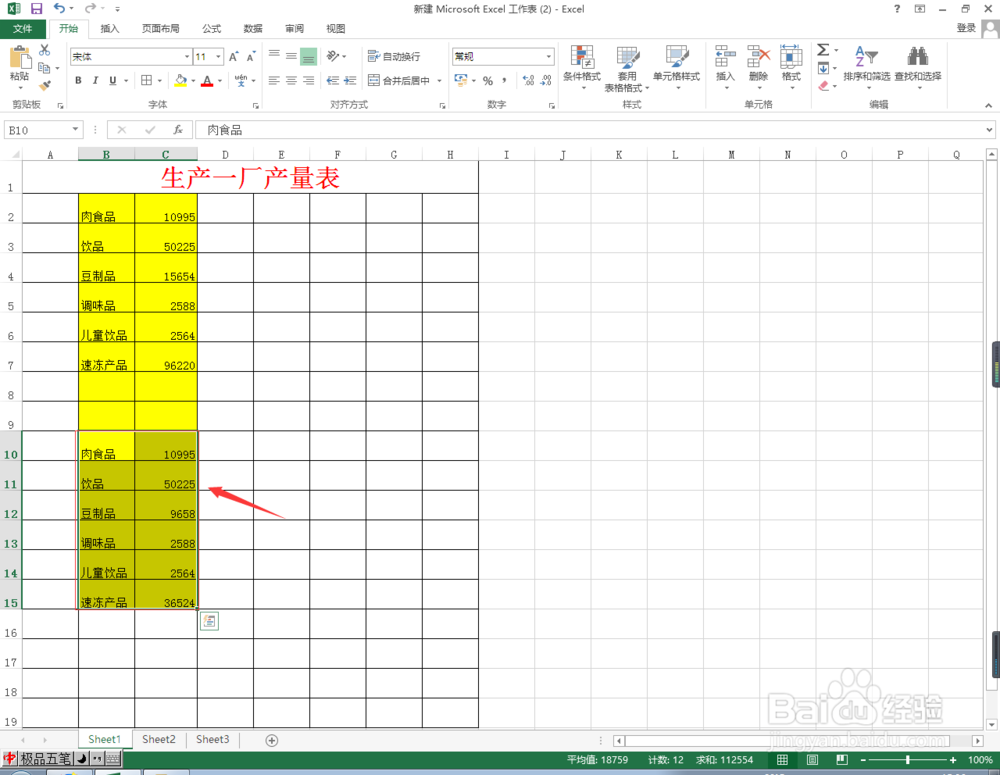Click the Paste clipboard icon
The height and width of the screenshot is (775, 1000).
[x=20, y=57]
